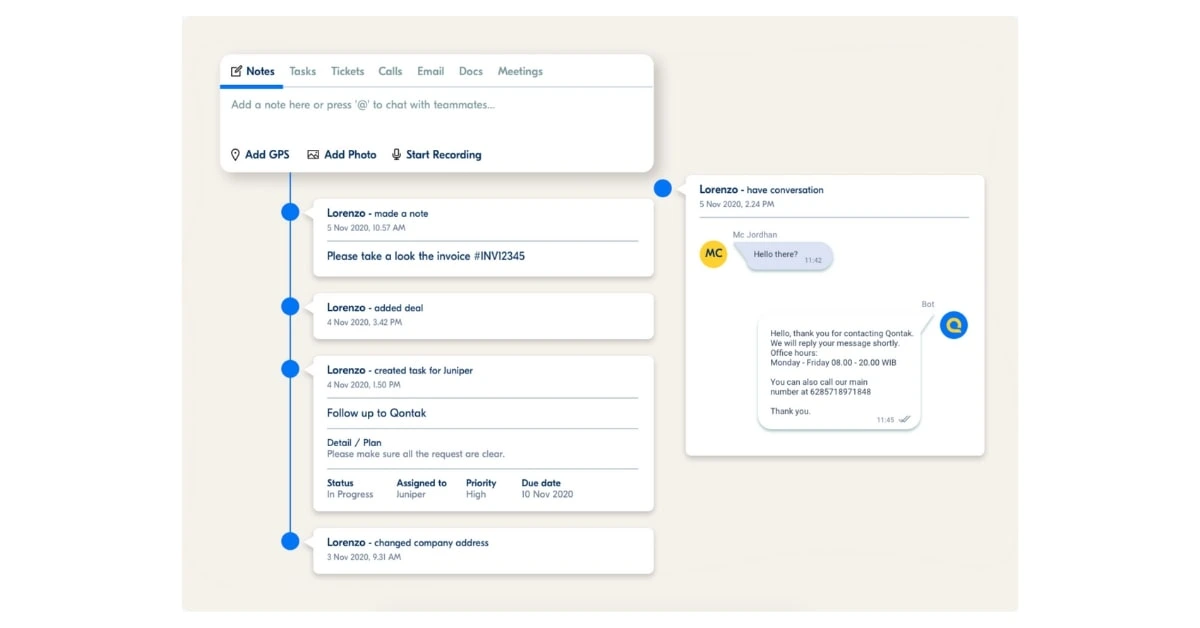Switch to the Meetings tab
Image resolution: width=1200 pixels, height=628 pixels.
520,71
